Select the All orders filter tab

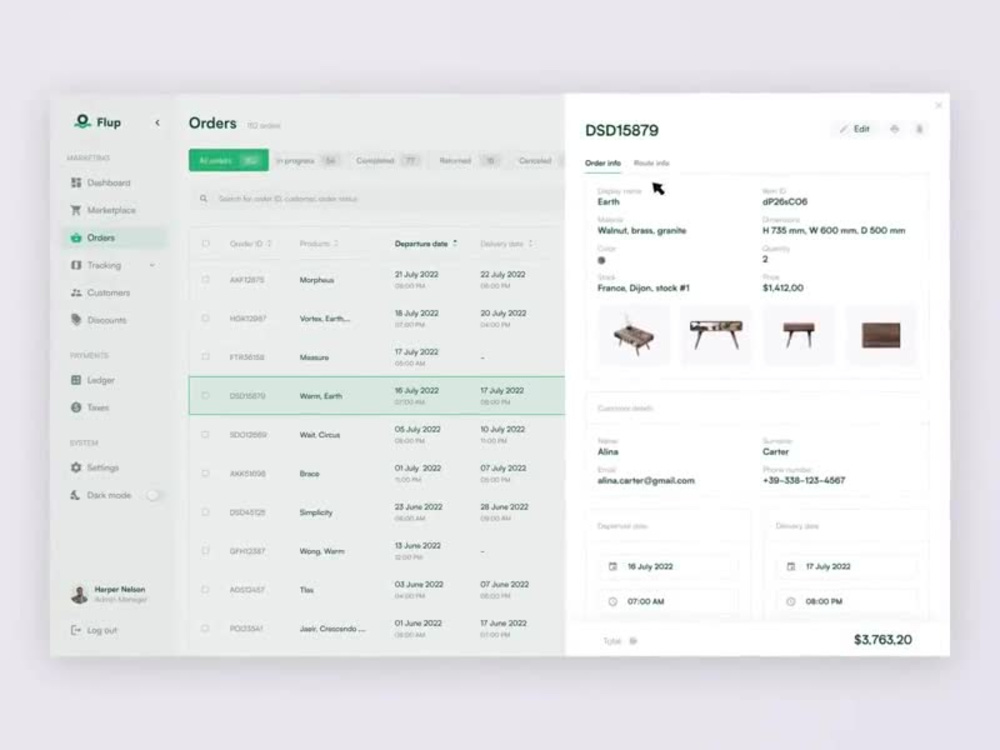[x=228, y=161]
